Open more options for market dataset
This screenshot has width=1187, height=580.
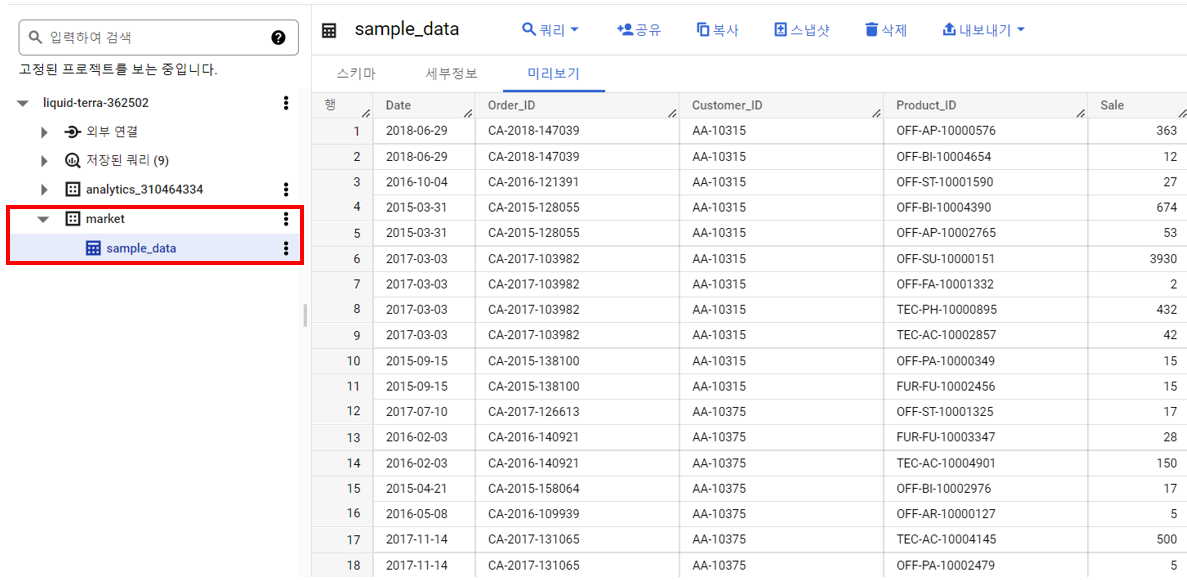click(285, 219)
